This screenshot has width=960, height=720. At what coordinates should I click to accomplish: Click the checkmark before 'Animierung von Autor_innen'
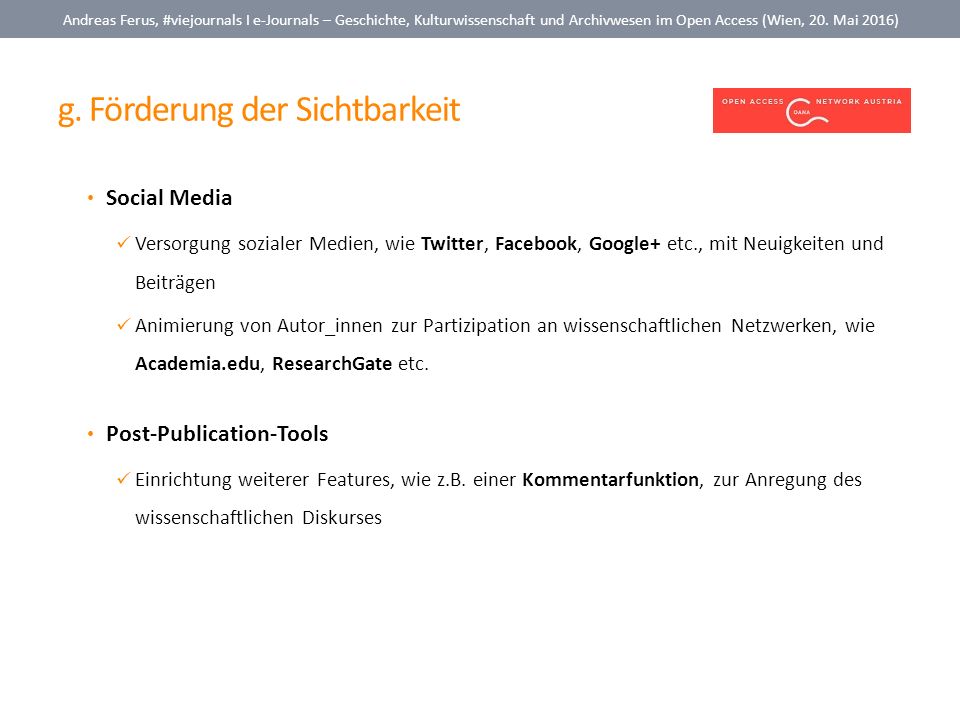point(123,324)
